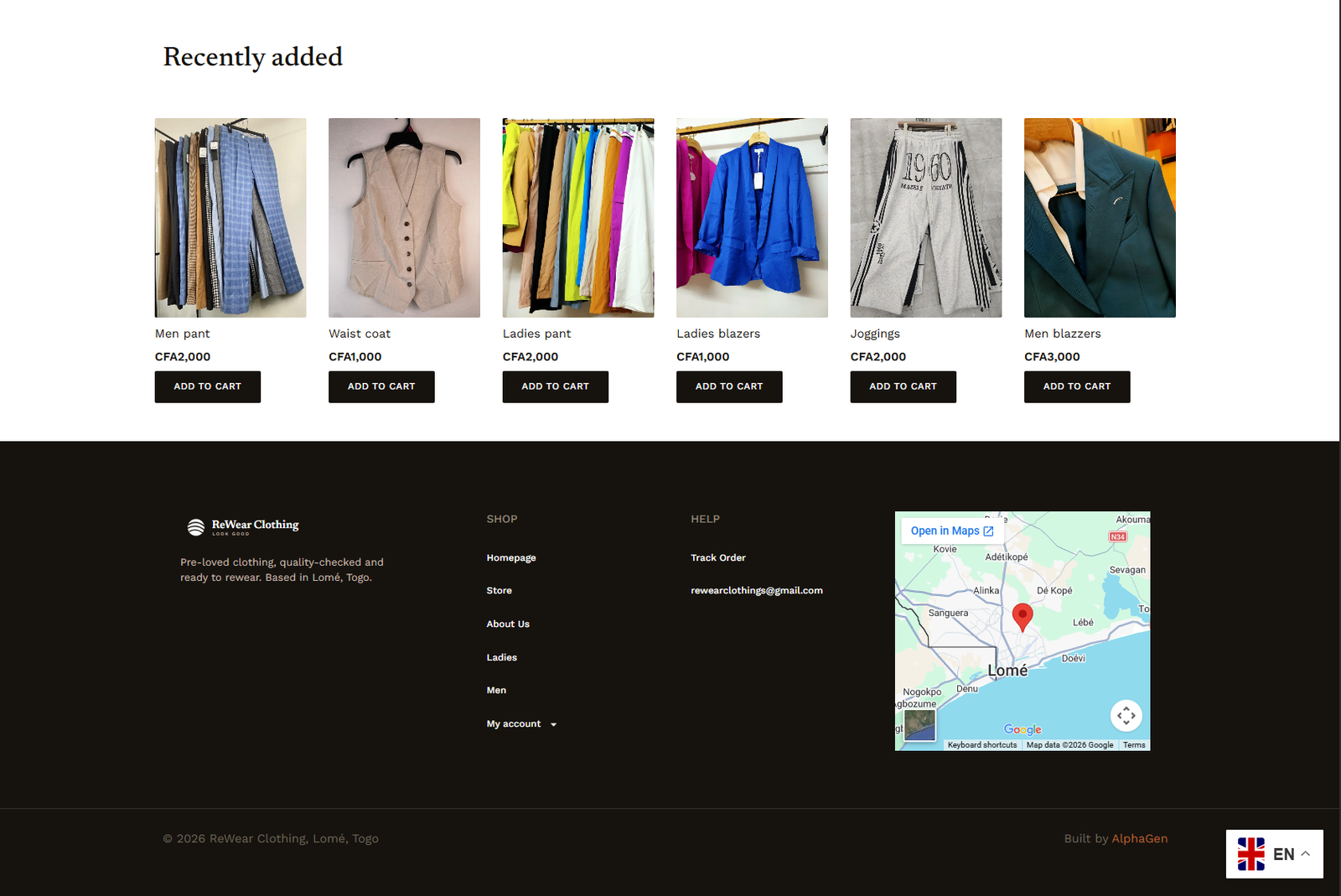Viewport: 1341px width, 896px height.
Task: Open the Store footer link
Action: 500,591
